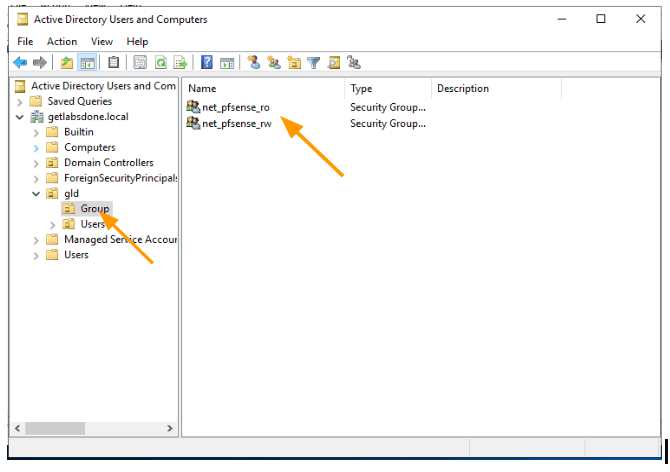Open the filter options funnel icon
Image resolution: width=670 pixels, height=472 pixels.
click(314, 63)
